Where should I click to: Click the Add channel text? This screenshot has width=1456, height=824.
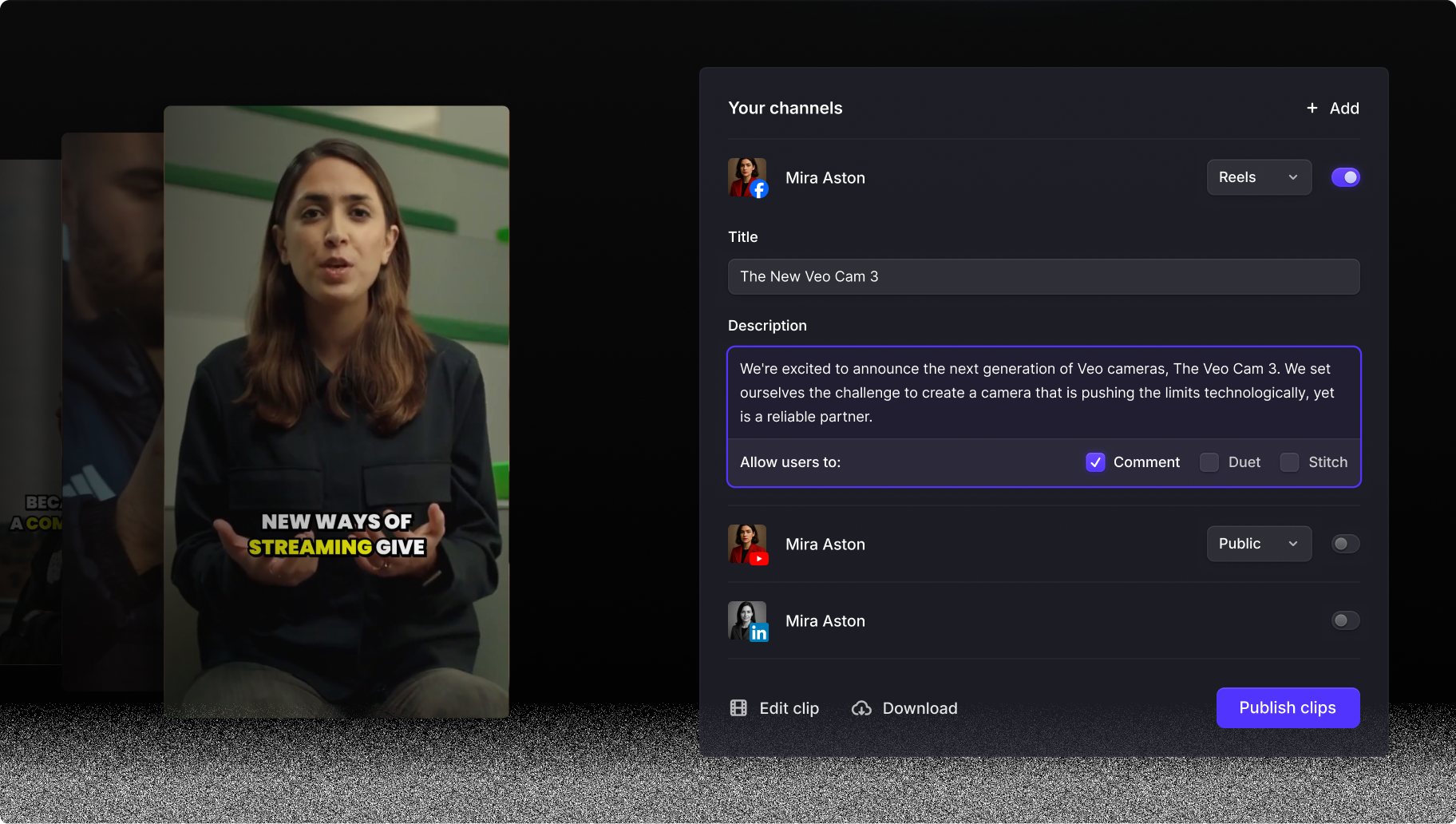pos(1344,108)
